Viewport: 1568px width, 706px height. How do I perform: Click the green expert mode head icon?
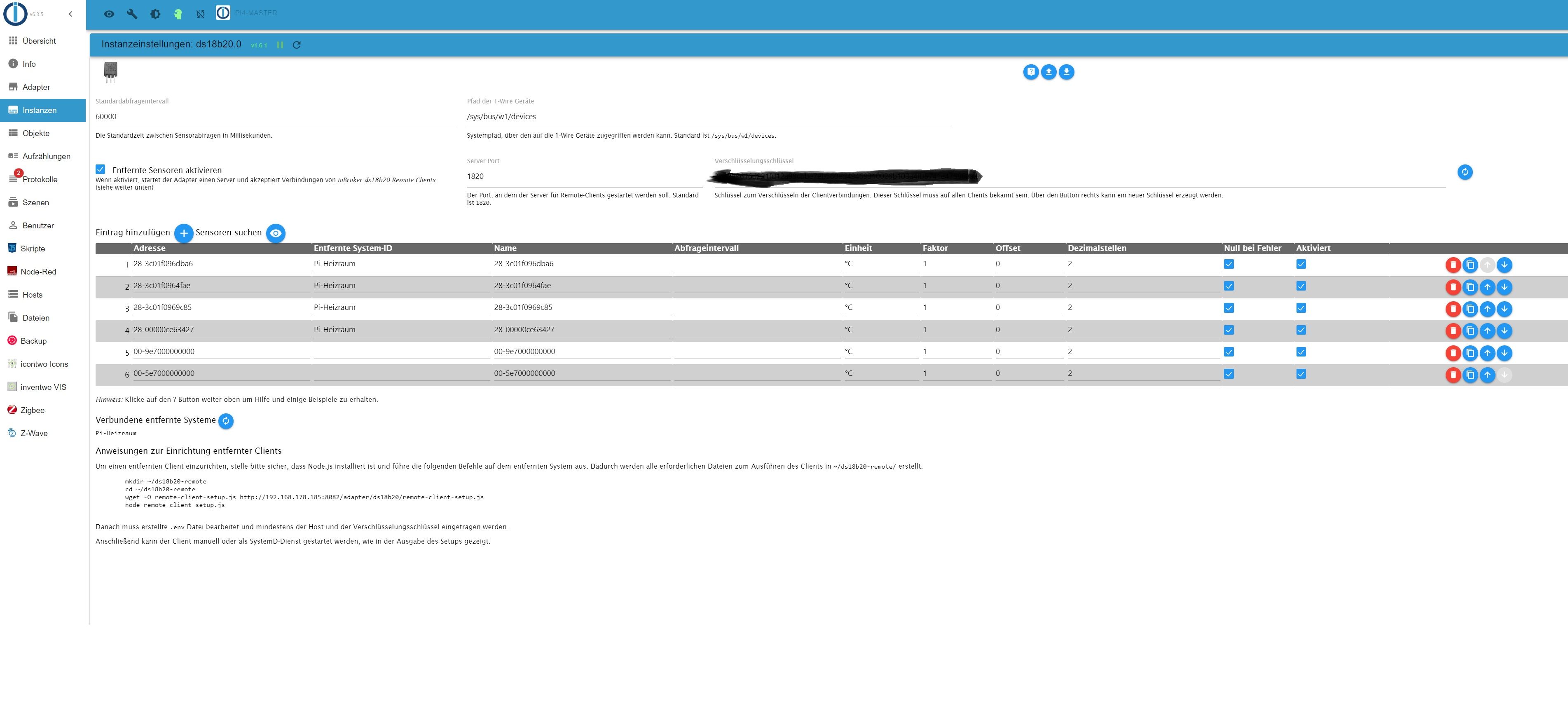(x=178, y=14)
